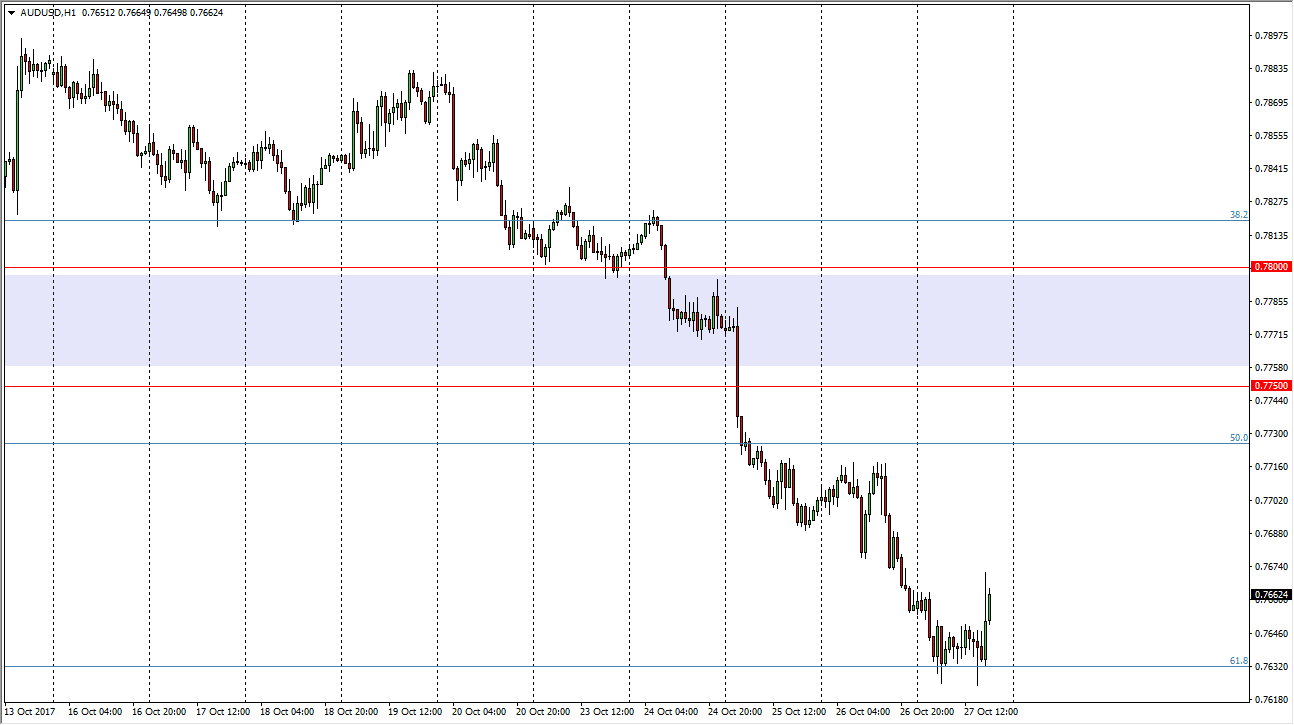Click the 0.76180 price scale value
This screenshot has width=1294, height=725.
point(1270,699)
